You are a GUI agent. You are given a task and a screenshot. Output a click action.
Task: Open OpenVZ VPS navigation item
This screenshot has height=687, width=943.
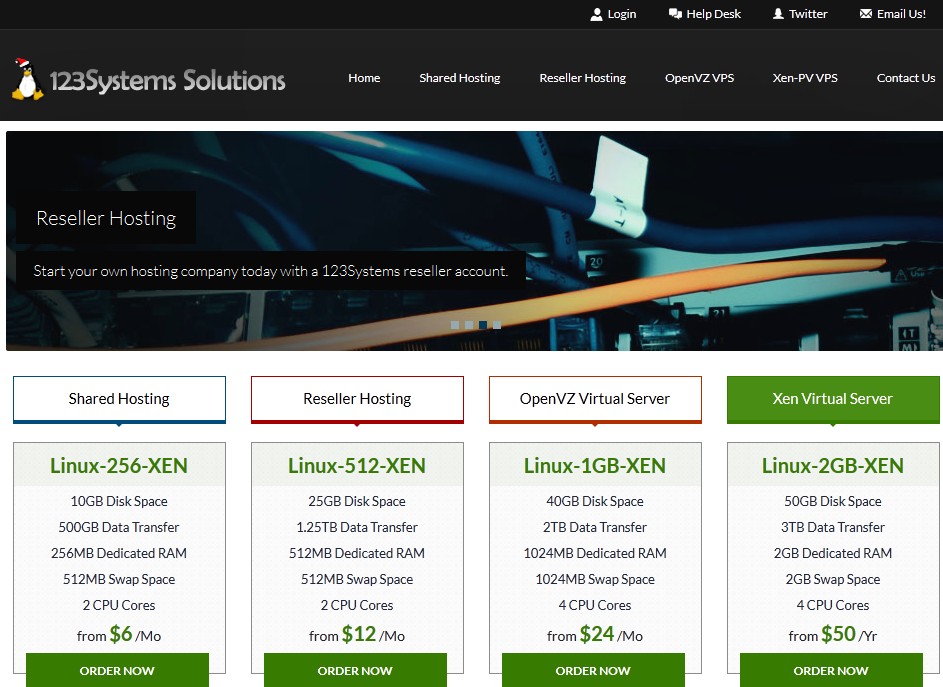699,78
